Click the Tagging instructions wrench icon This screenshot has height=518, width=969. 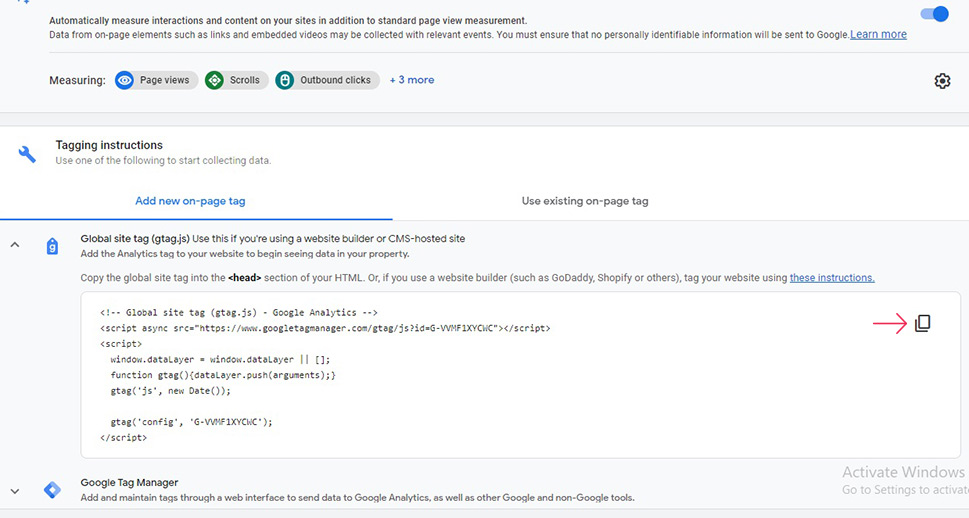coord(27,154)
